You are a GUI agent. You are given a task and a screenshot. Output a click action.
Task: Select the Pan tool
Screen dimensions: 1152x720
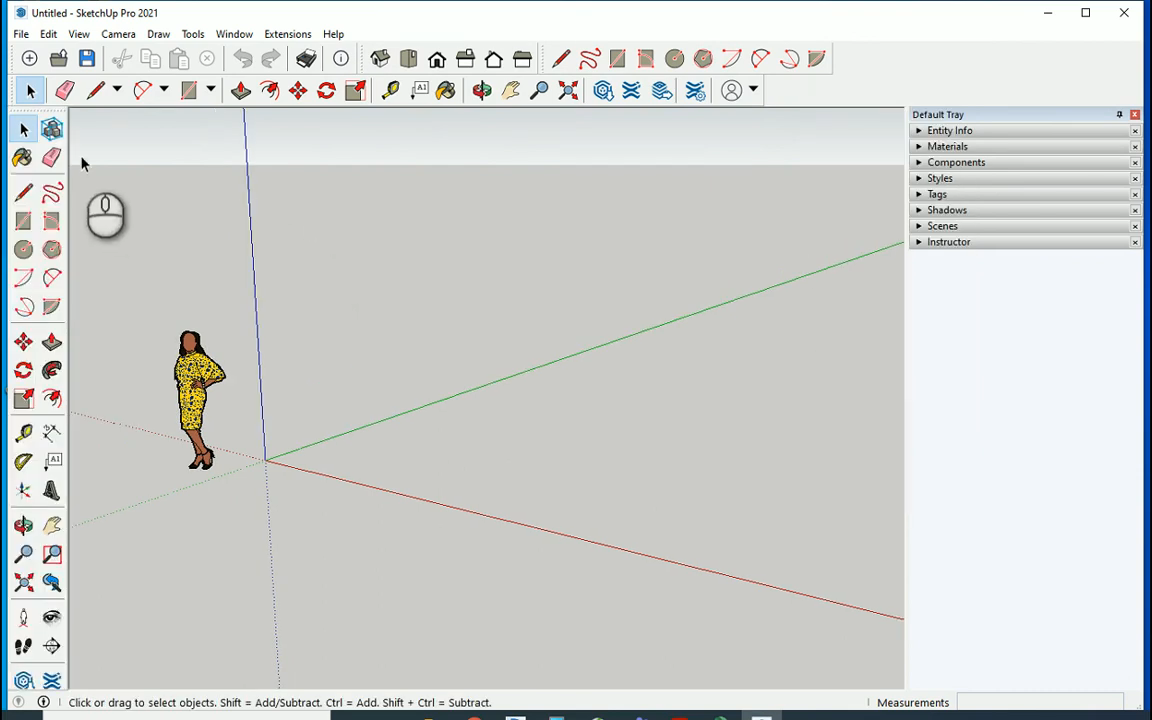[510, 90]
